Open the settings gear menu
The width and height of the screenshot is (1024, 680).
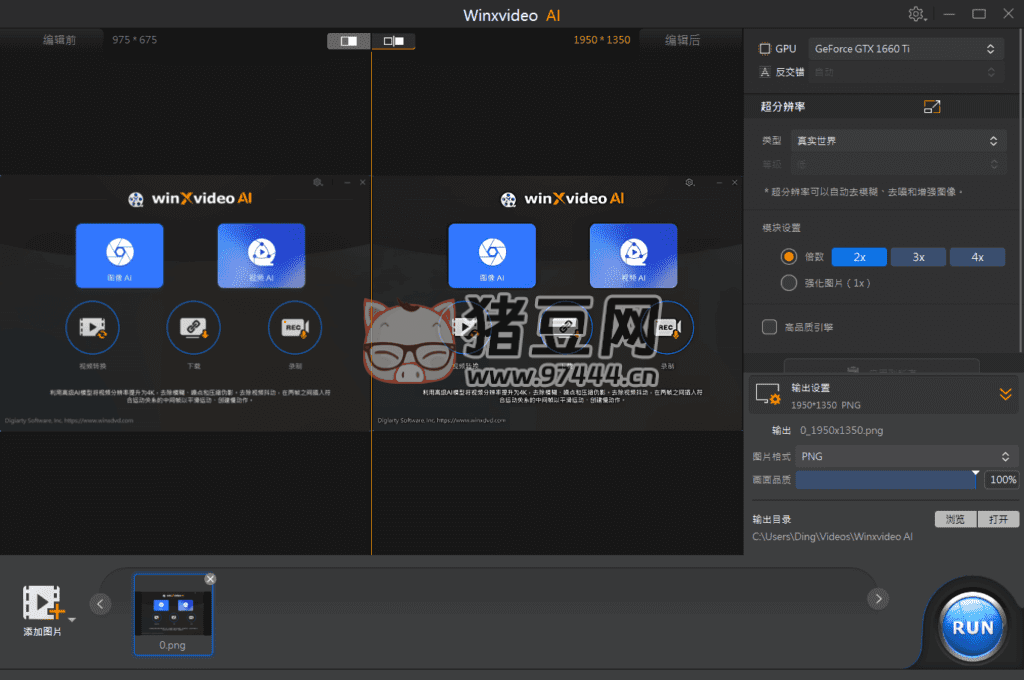[x=915, y=14]
